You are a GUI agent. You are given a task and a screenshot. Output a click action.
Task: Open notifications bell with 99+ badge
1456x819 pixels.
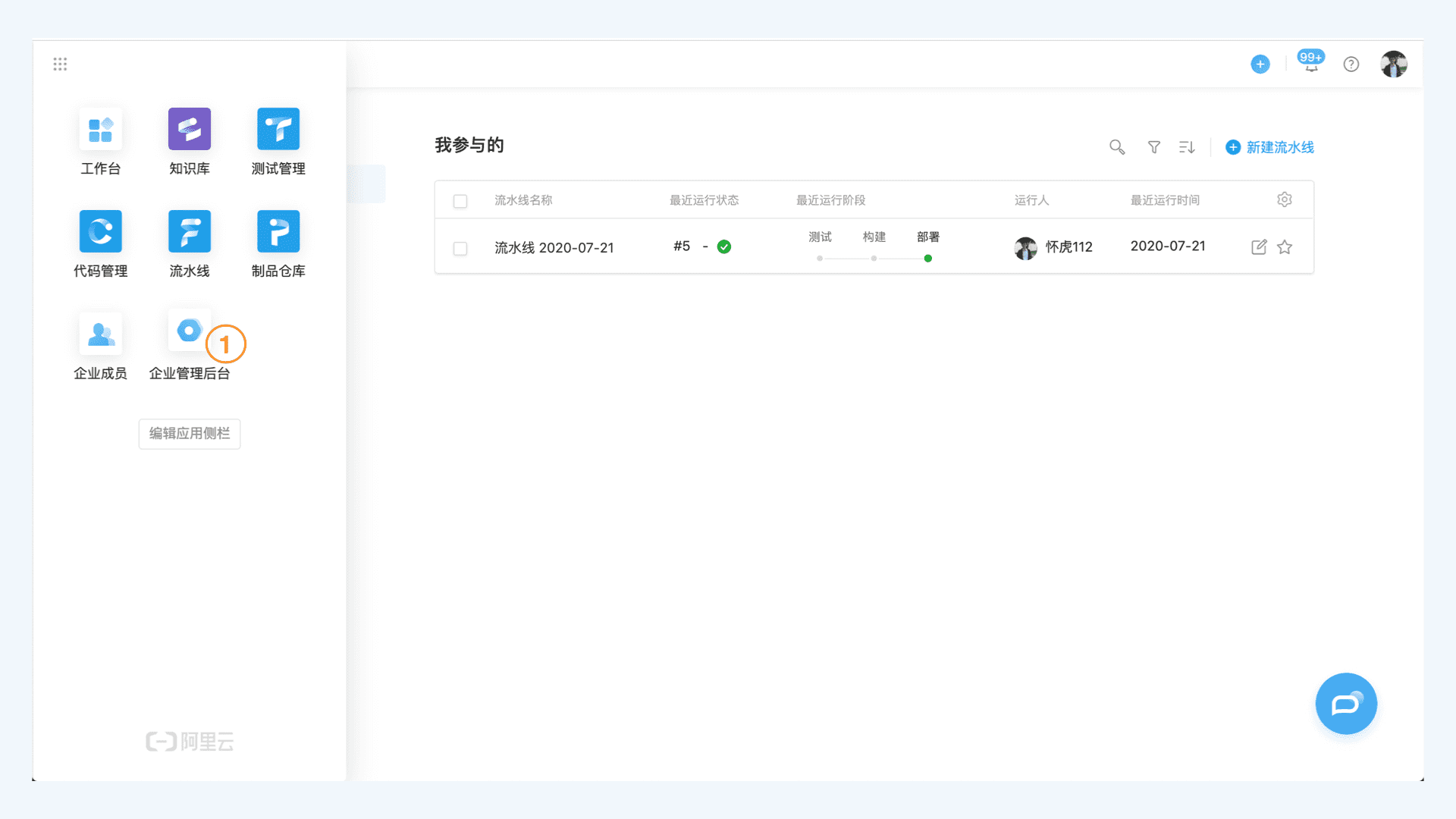pyautogui.click(x=1310, y=64)
